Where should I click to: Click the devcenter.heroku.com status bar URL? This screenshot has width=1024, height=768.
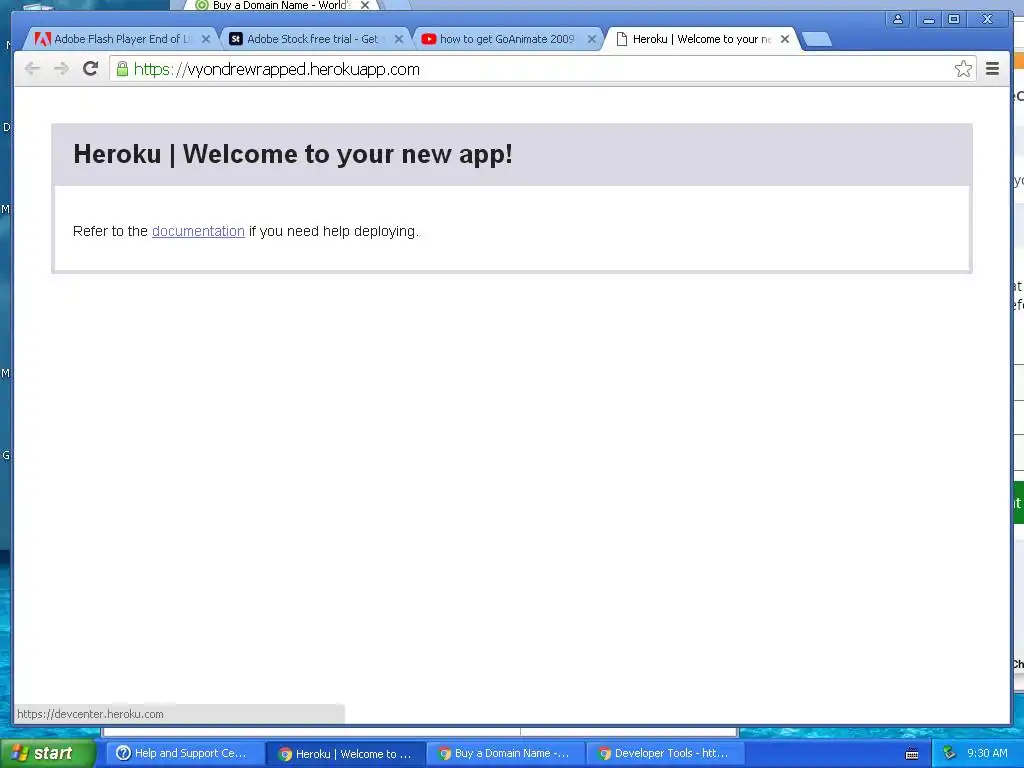coord(90,714)
